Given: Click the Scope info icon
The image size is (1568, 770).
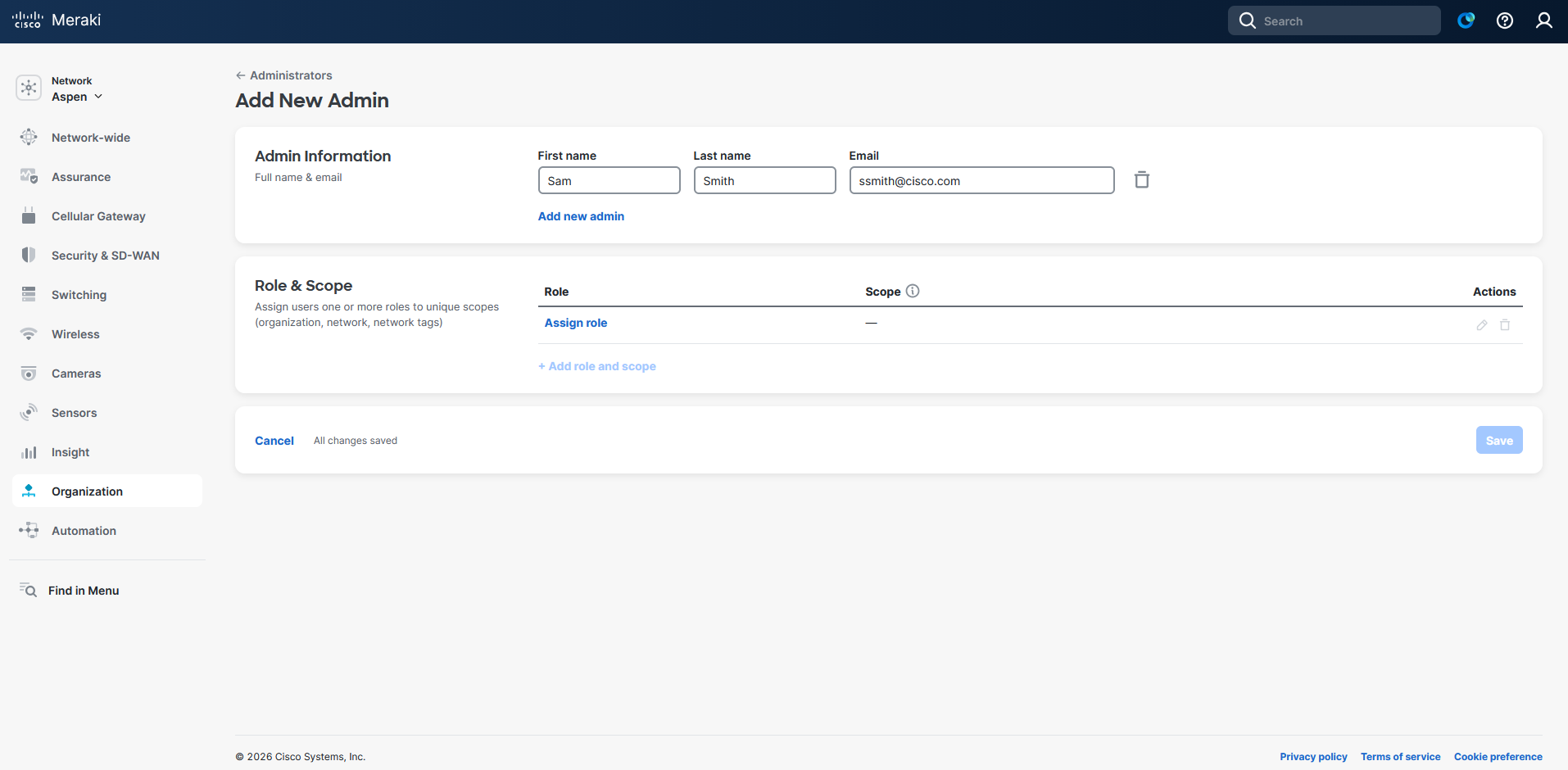Looking at the screenshot, I should point(913,291).
